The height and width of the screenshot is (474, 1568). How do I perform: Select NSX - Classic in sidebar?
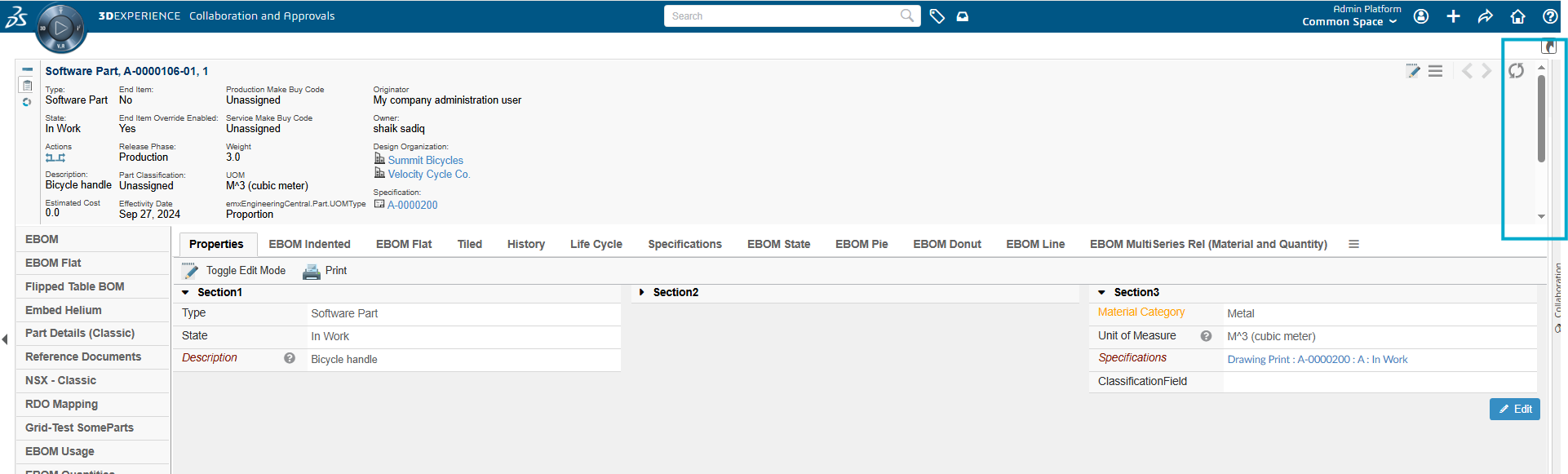tap(93, 380)
